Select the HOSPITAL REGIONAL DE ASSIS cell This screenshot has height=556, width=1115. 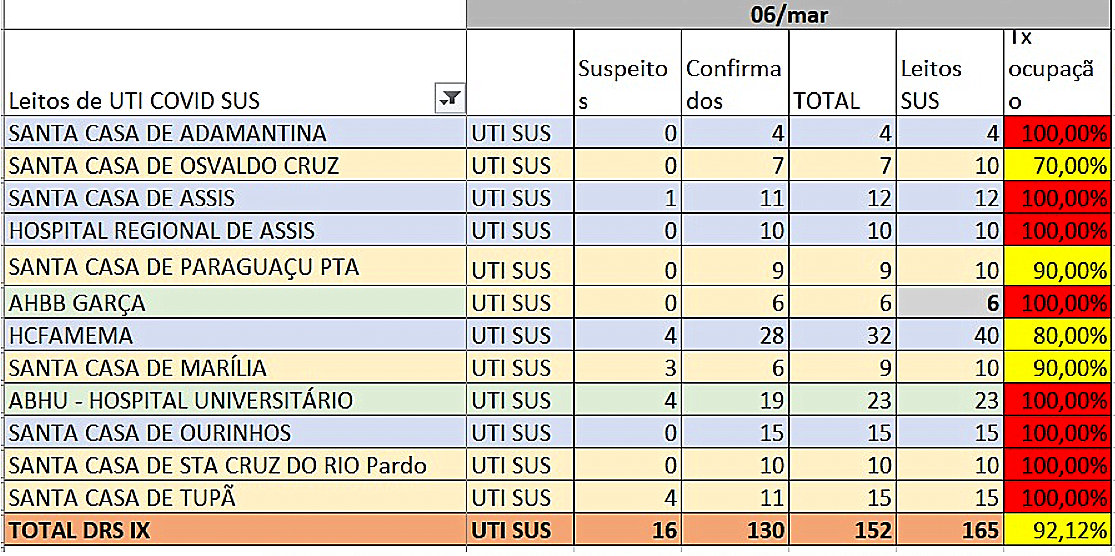click(236, 231)
